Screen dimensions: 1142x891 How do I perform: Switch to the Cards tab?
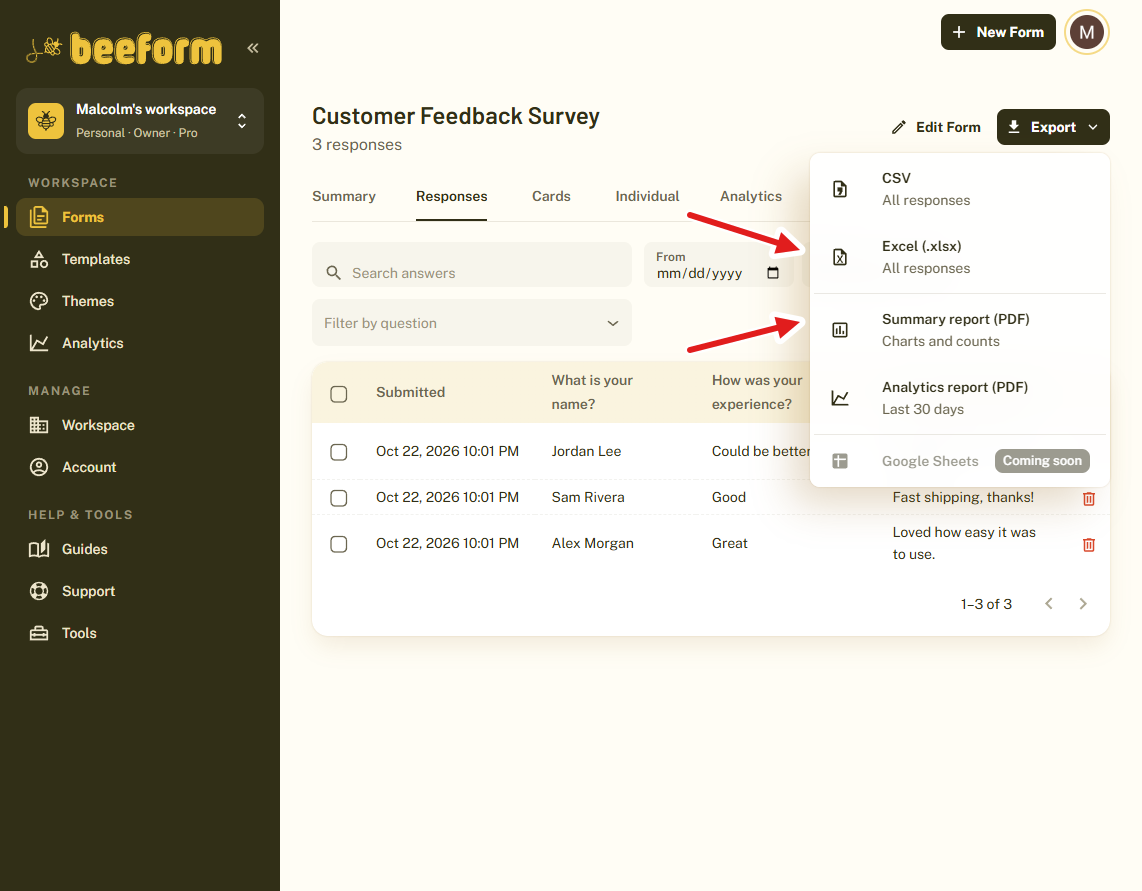point(551,197)
